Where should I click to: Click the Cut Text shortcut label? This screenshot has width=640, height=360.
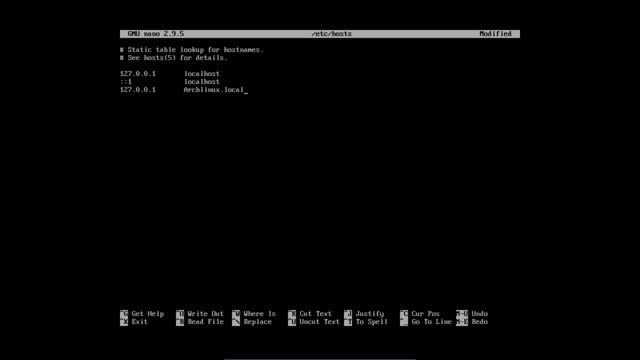click(x=316, y=314)
